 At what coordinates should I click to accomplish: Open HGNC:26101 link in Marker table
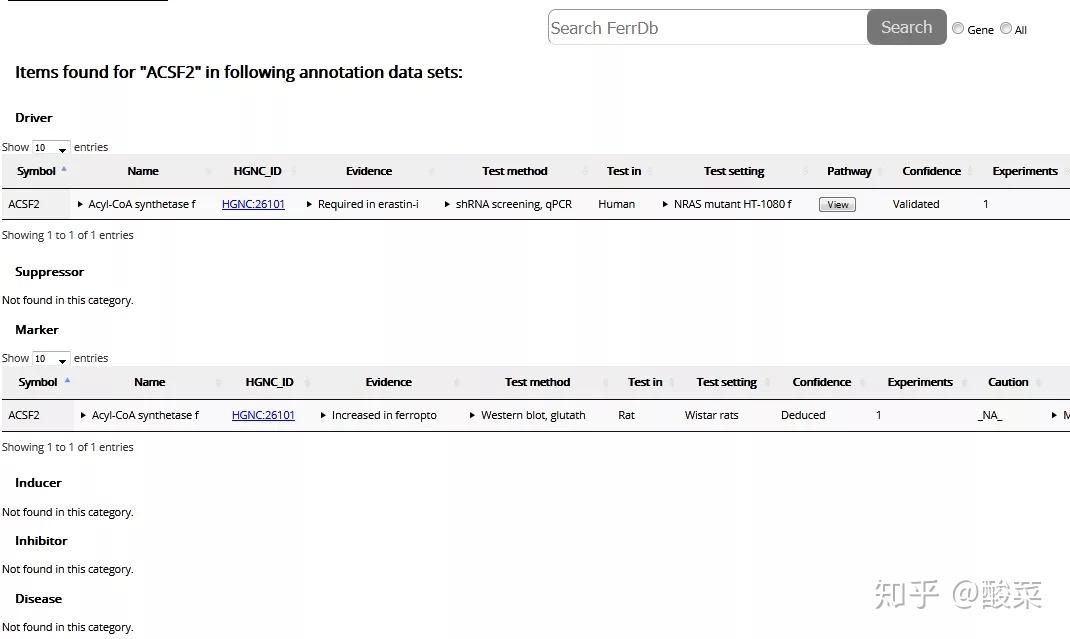coord(263,415)
